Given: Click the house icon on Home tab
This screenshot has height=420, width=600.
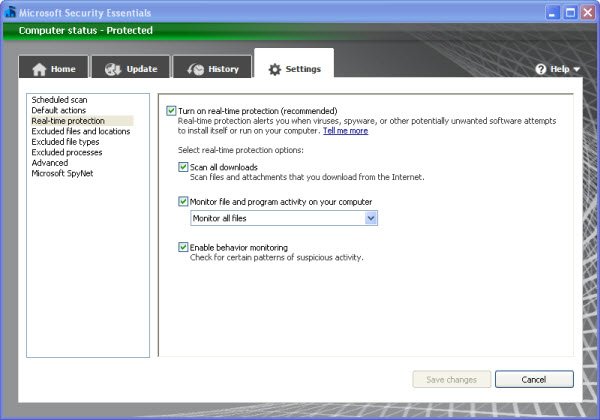Looking at the screenshot, I should (x=39, y=69).
